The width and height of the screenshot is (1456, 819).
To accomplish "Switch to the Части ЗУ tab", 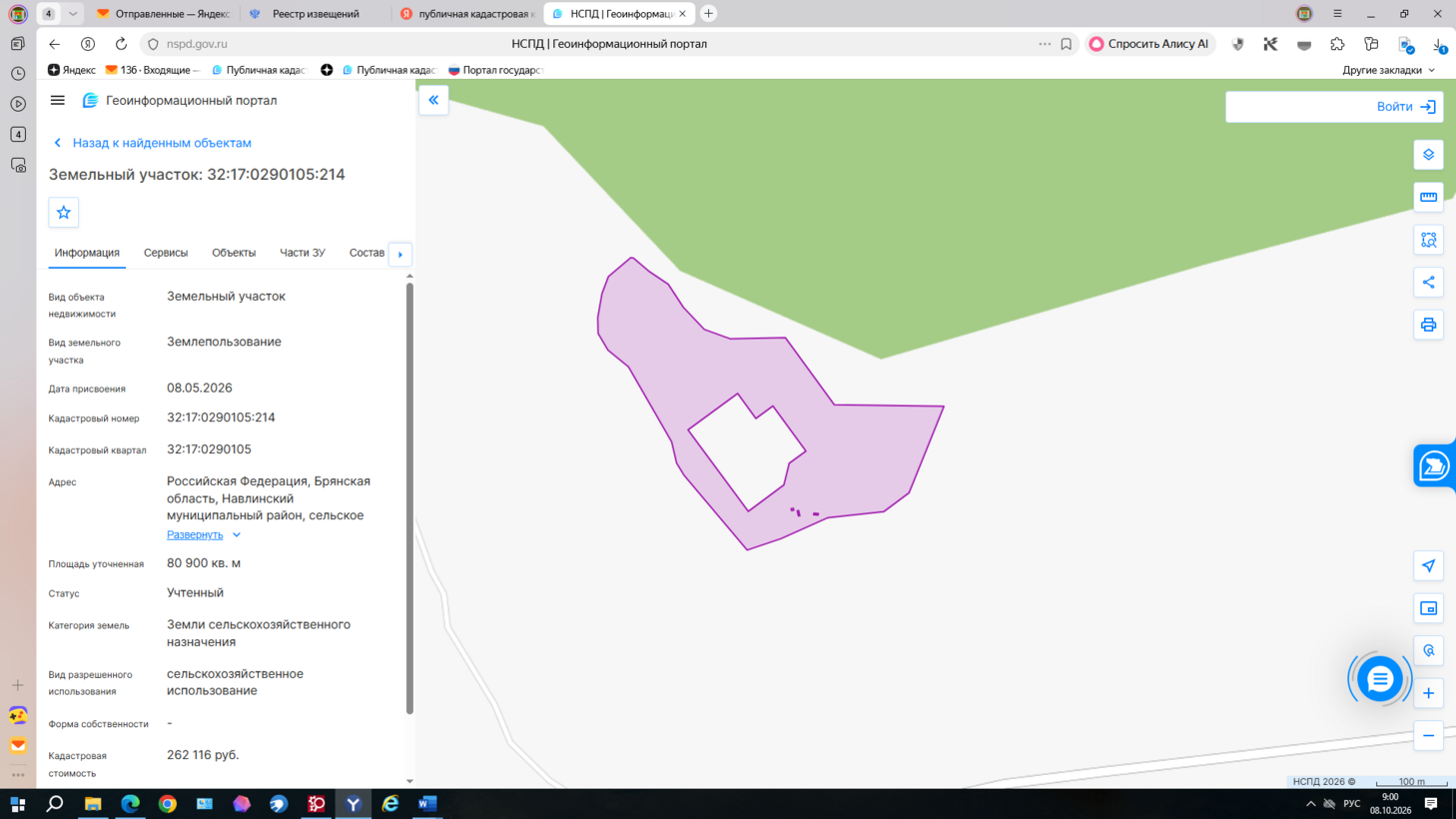I will (x=303, y=253).
